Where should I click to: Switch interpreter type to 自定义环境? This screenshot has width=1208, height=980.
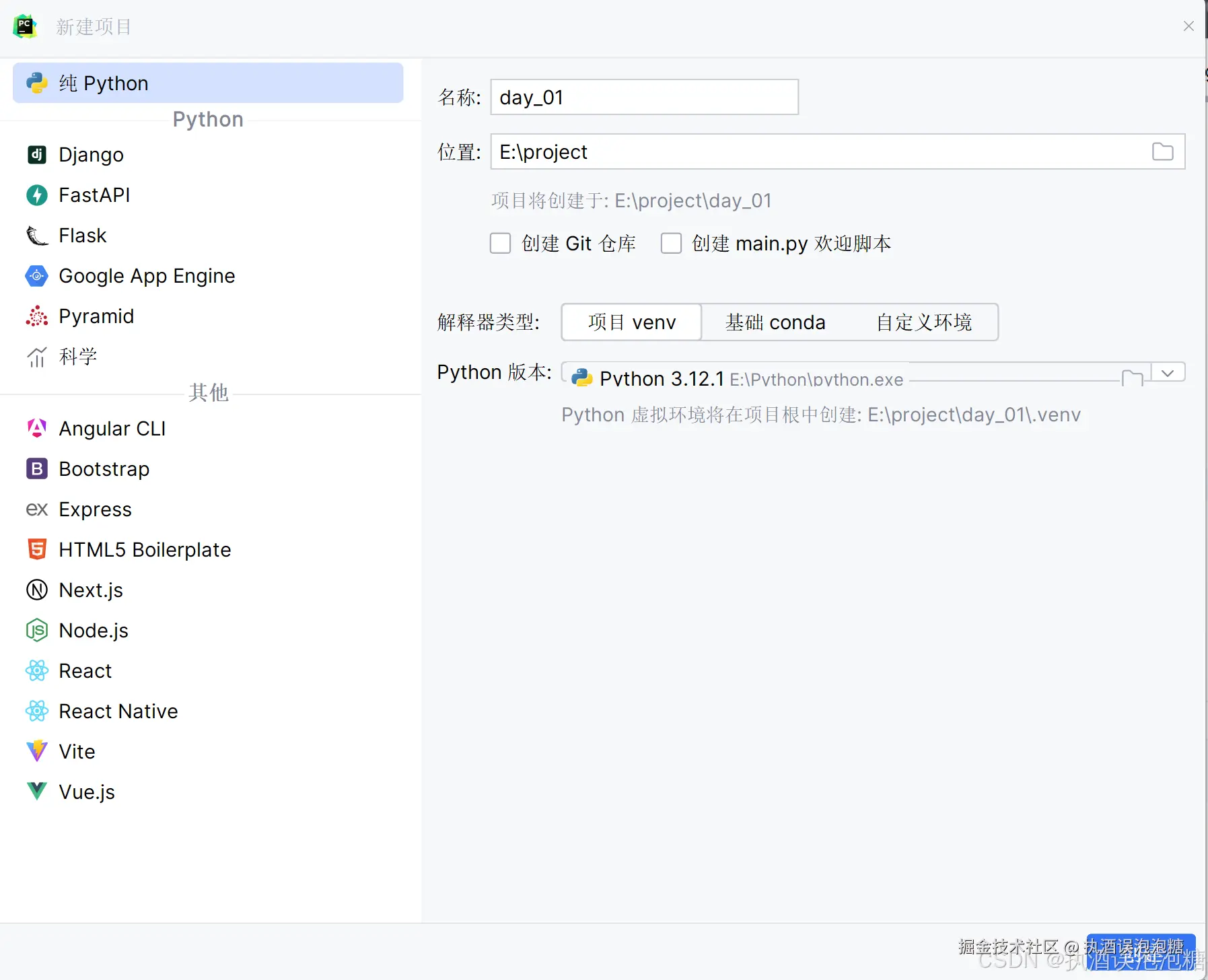(x=924, y=322)
